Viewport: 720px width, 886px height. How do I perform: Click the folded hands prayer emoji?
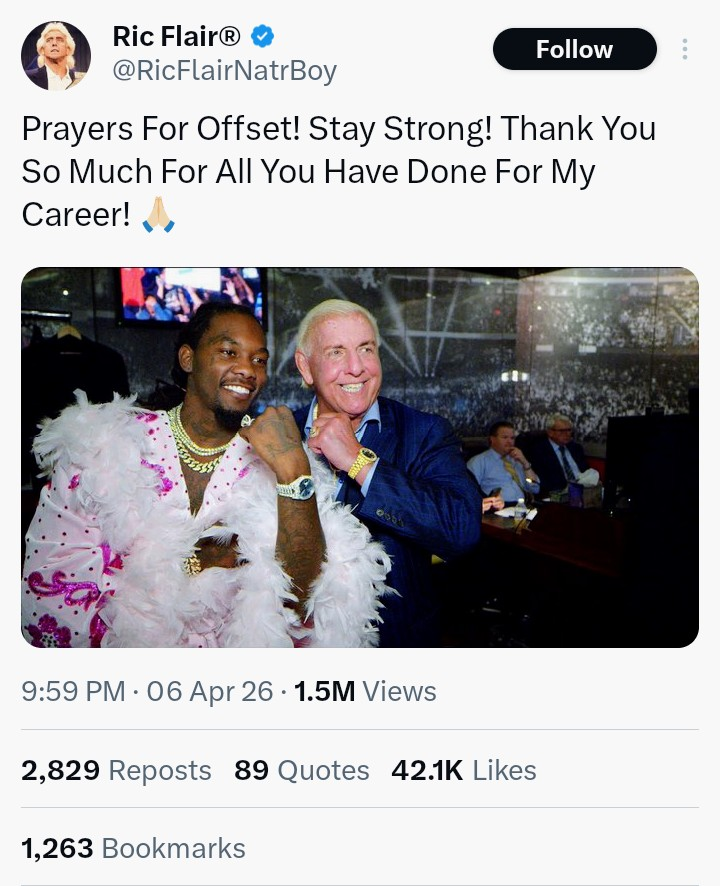coord(159,214)
